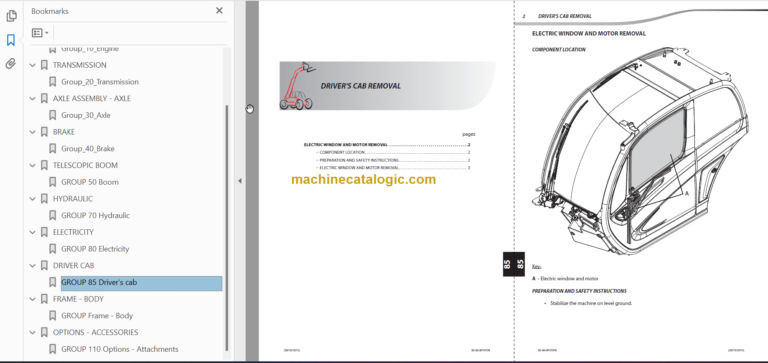Open the COMPONENT LOCATION contents entry
Viewport: 768px width, 363px height.
pyautogui.click(x=393, y=152)
